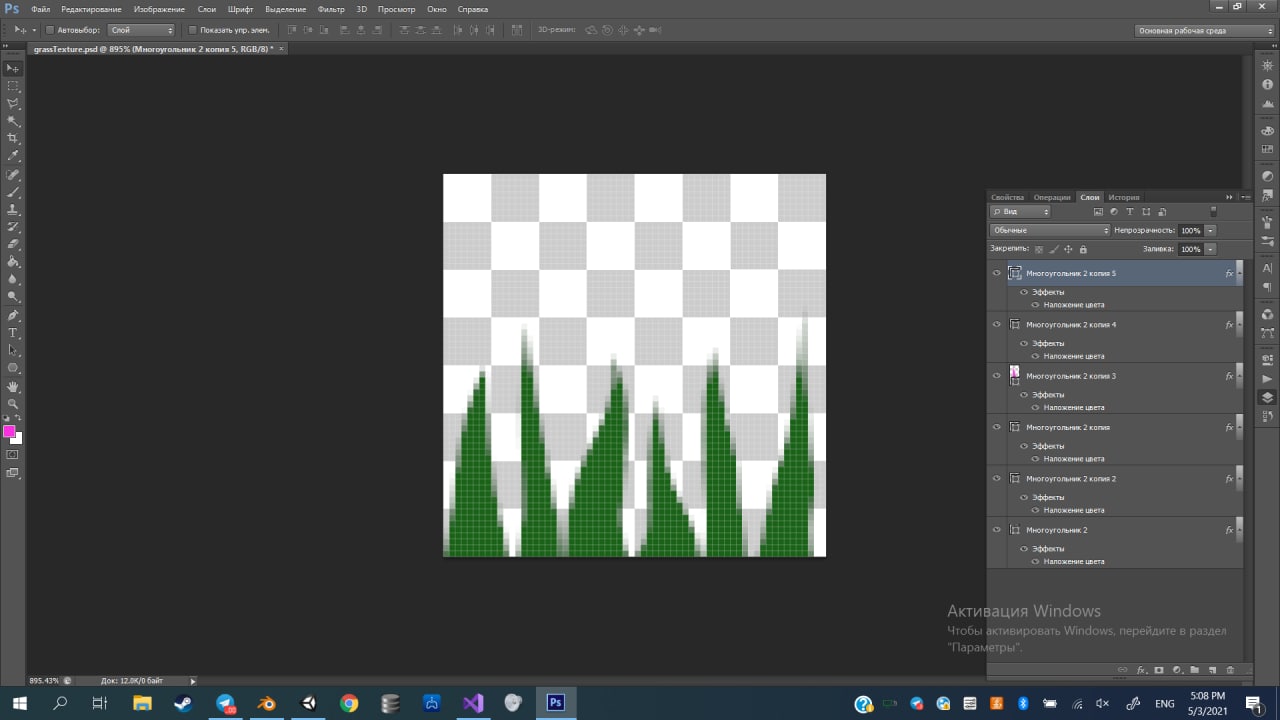Click the background white color swatch

(x=17, y=438)
